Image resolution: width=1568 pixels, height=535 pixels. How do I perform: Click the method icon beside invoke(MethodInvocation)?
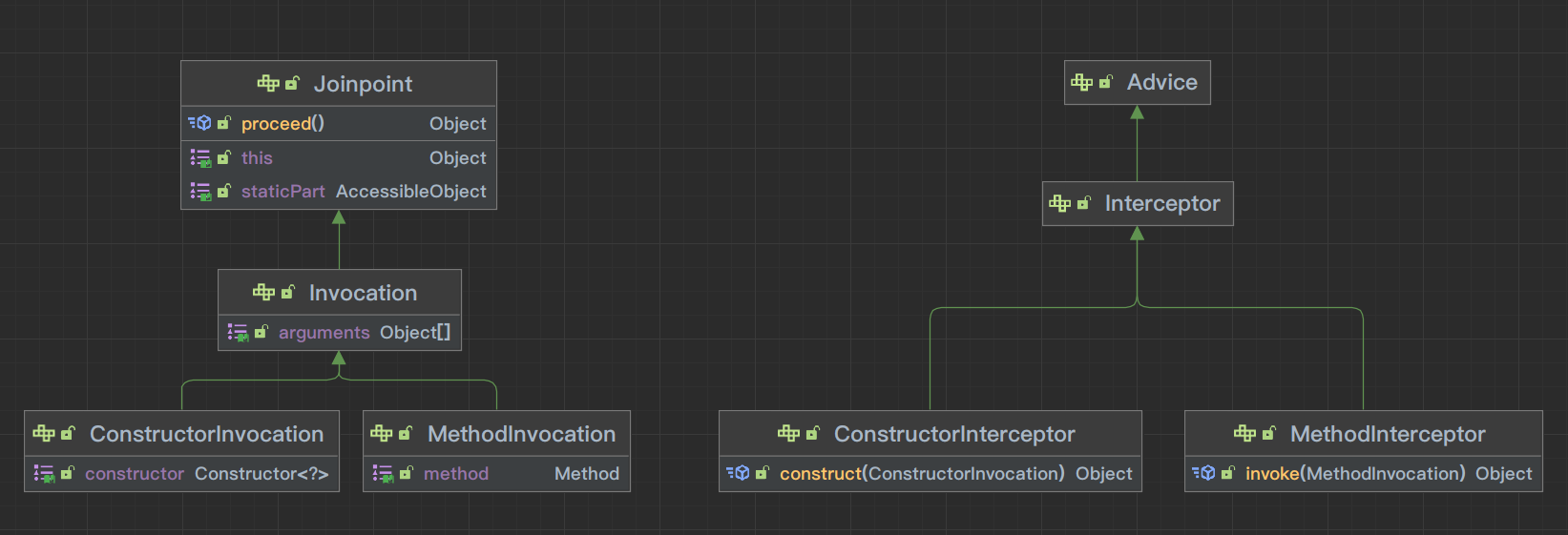coord(1204,473)
